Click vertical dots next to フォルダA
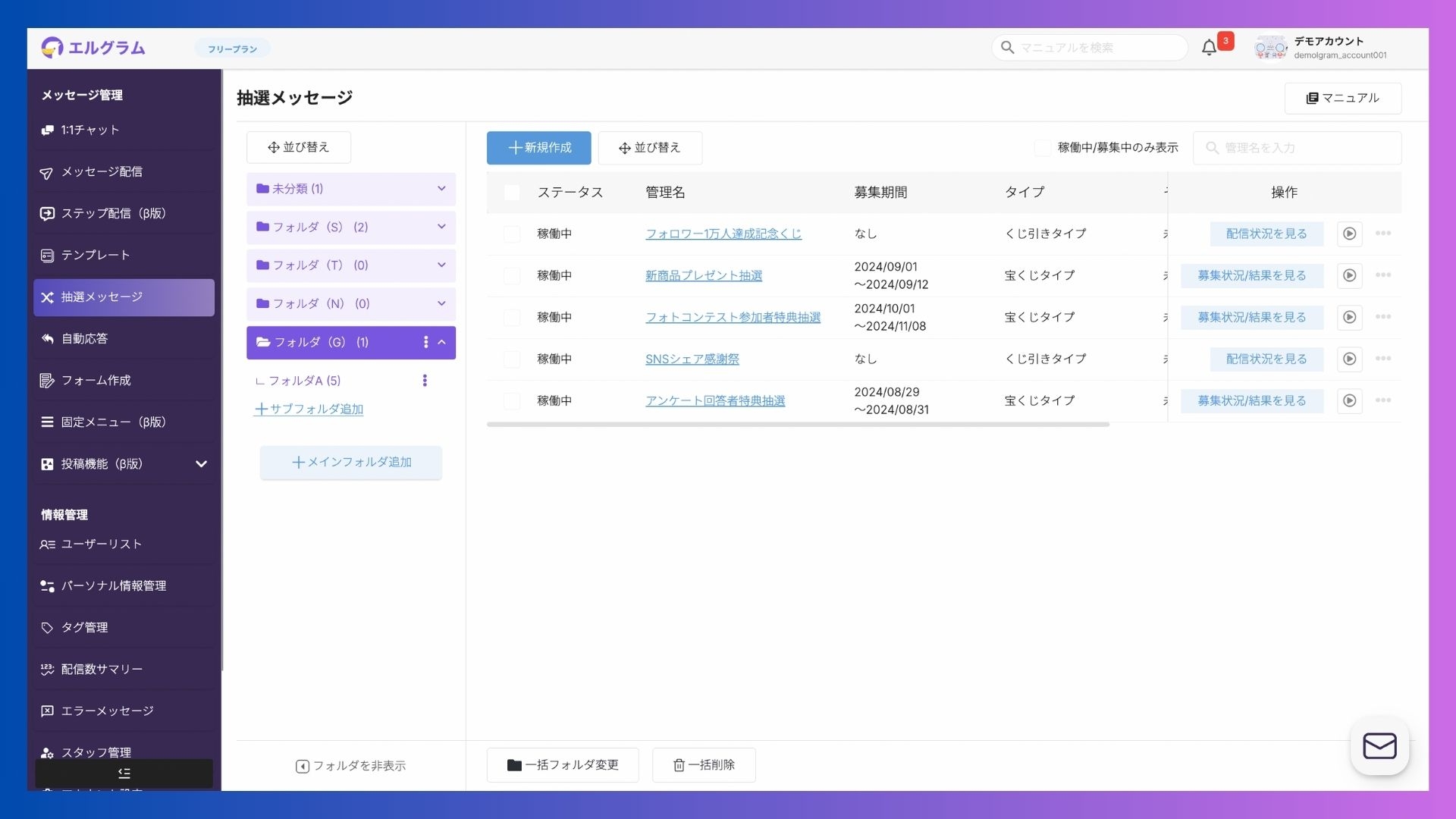This screenshot has height=819, width=1456. (x=425, y=381)
